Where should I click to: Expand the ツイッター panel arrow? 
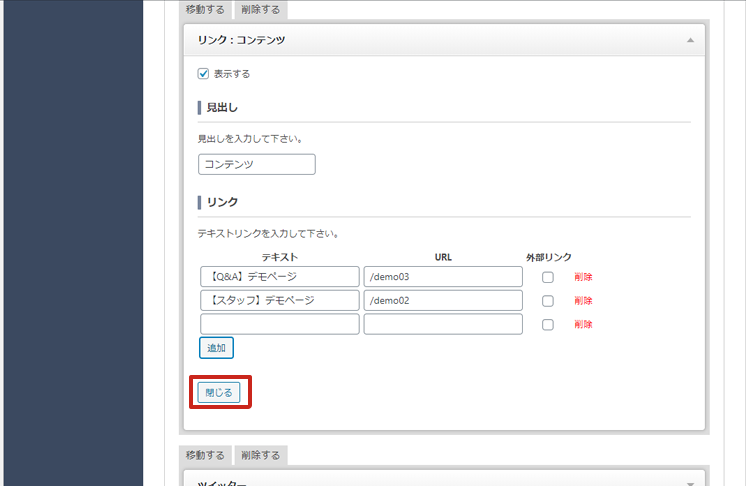pos(690,483)
